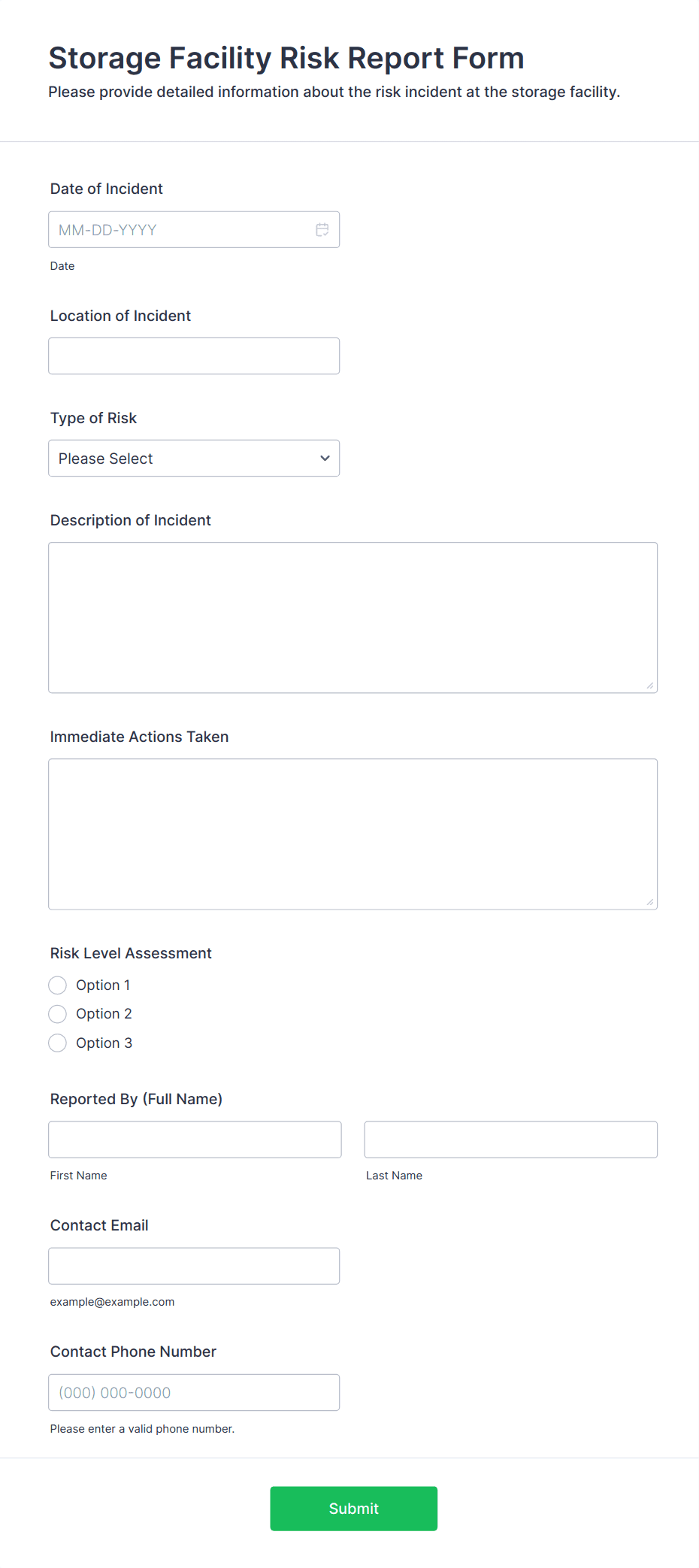Click the Type of Risk chevron arrow
The height and width of the screenshot is (1568, 699).
(325, 459)
